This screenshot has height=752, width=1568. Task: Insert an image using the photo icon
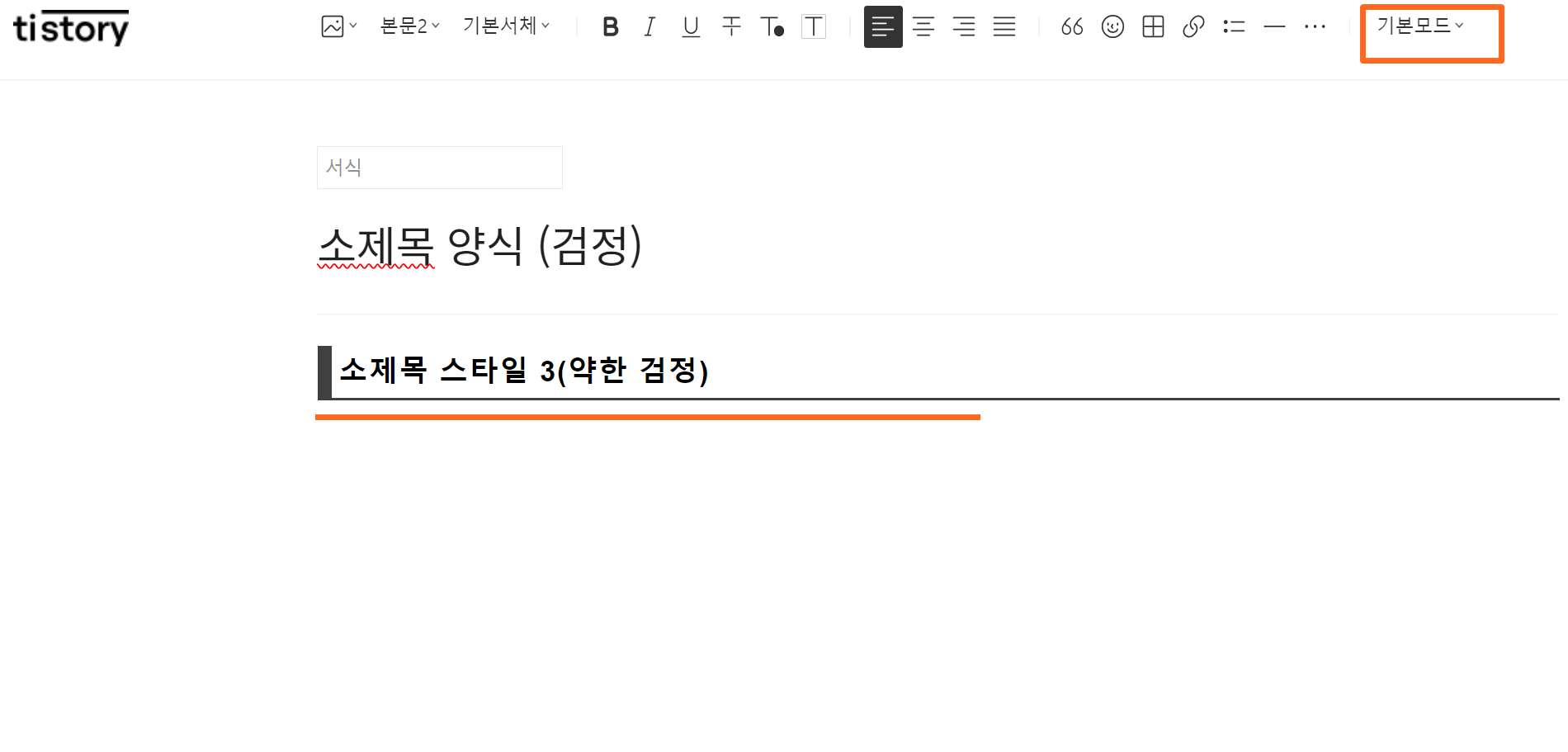click(333, 26)
